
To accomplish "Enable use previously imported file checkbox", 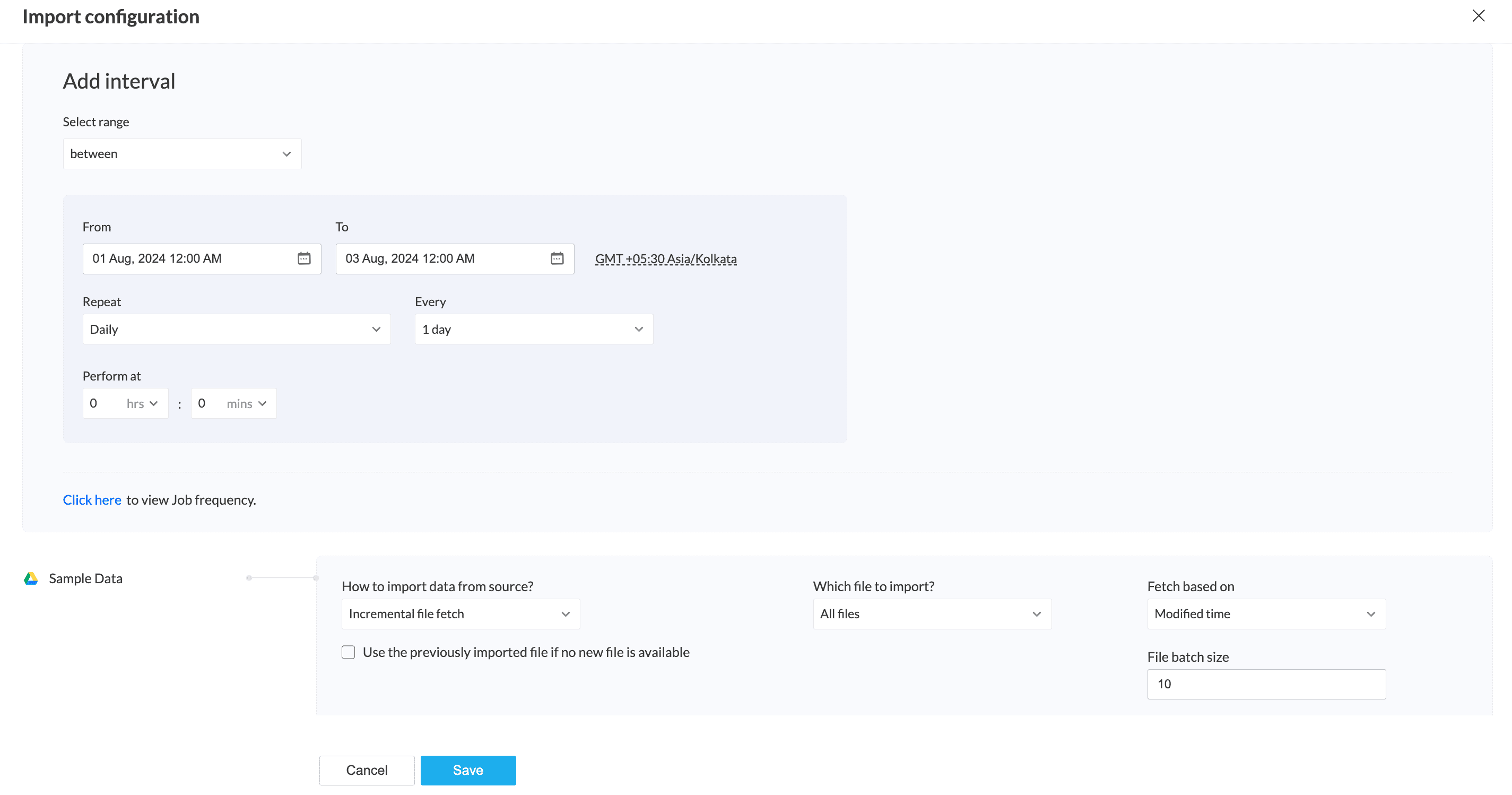I will 348,652.
